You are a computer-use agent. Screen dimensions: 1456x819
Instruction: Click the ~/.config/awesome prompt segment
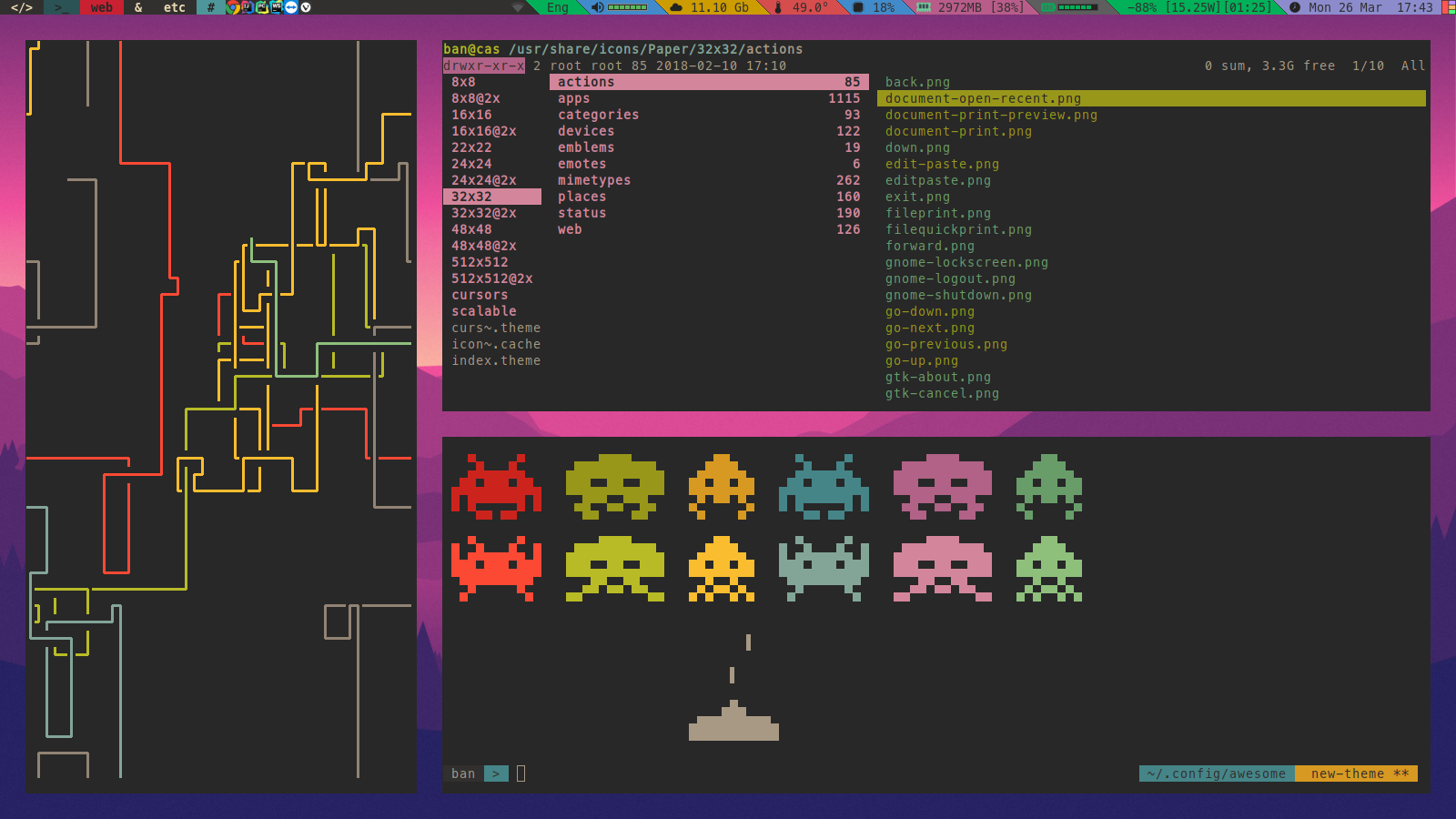[x=1217, y=773]
